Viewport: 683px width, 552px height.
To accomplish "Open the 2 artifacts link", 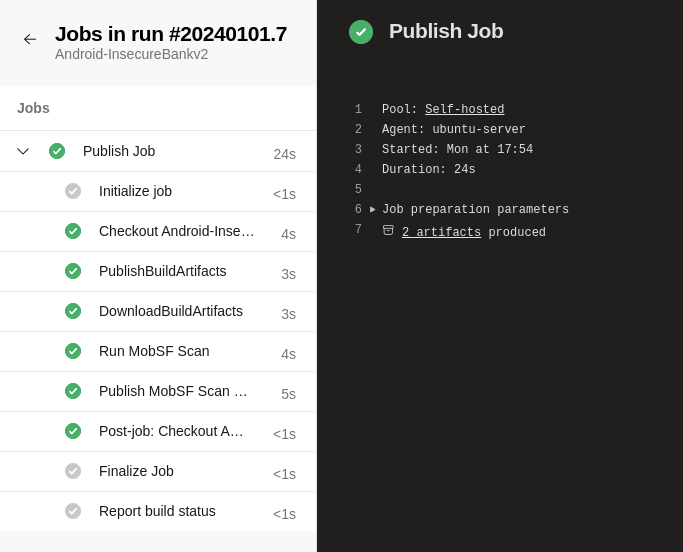I will coord(441,232).
